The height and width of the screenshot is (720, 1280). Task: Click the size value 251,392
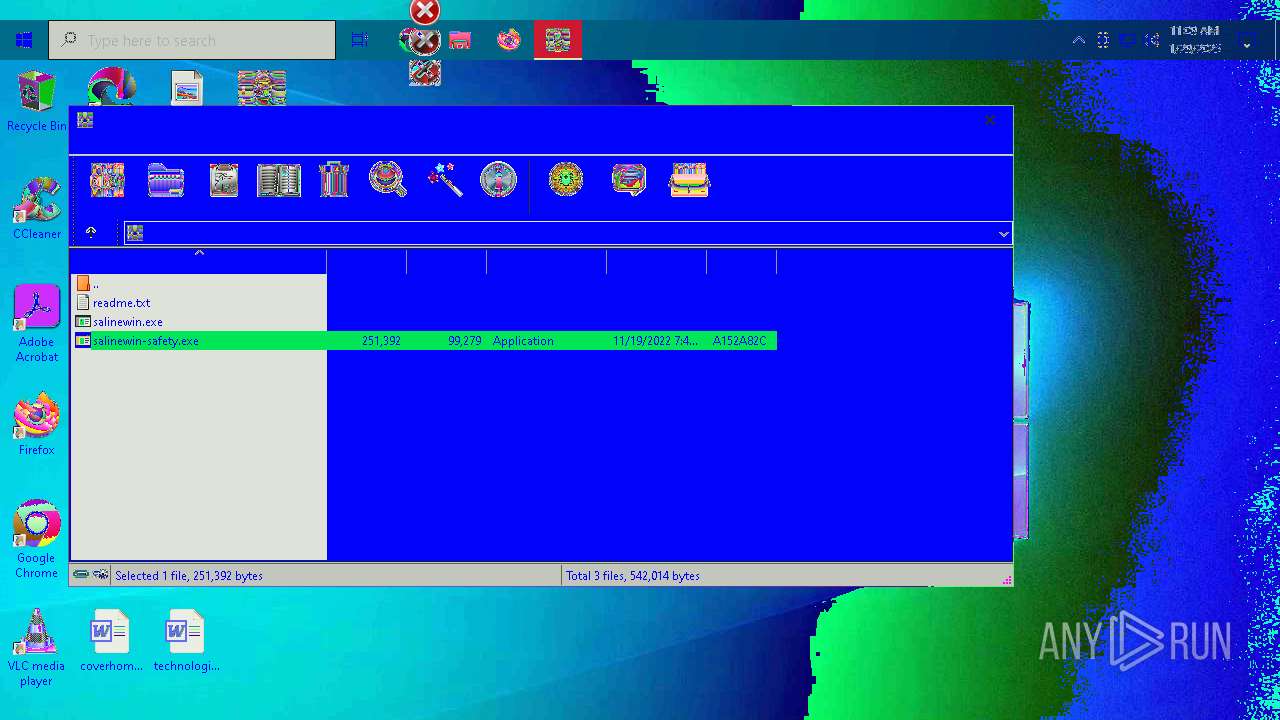coord(381,341)
